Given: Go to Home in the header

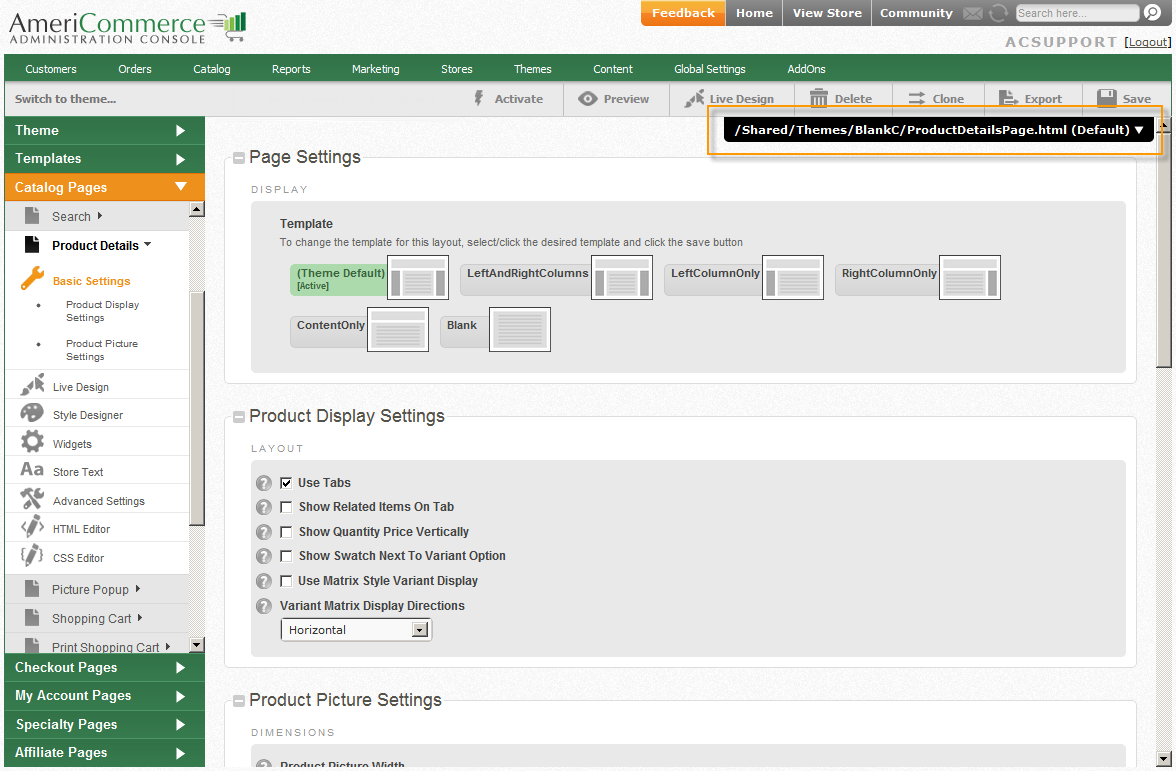Looking at the screenshot, I should (x=754, y=13).
